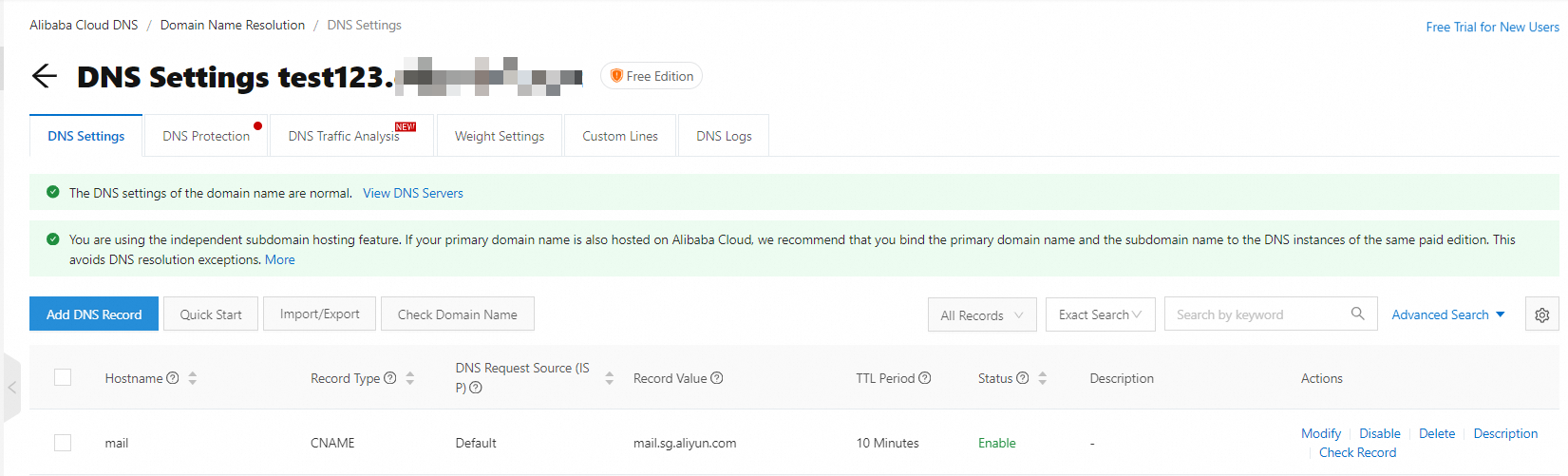Sort by Hostname column arrows
The image size is (1568, 476).
(193, 378)
